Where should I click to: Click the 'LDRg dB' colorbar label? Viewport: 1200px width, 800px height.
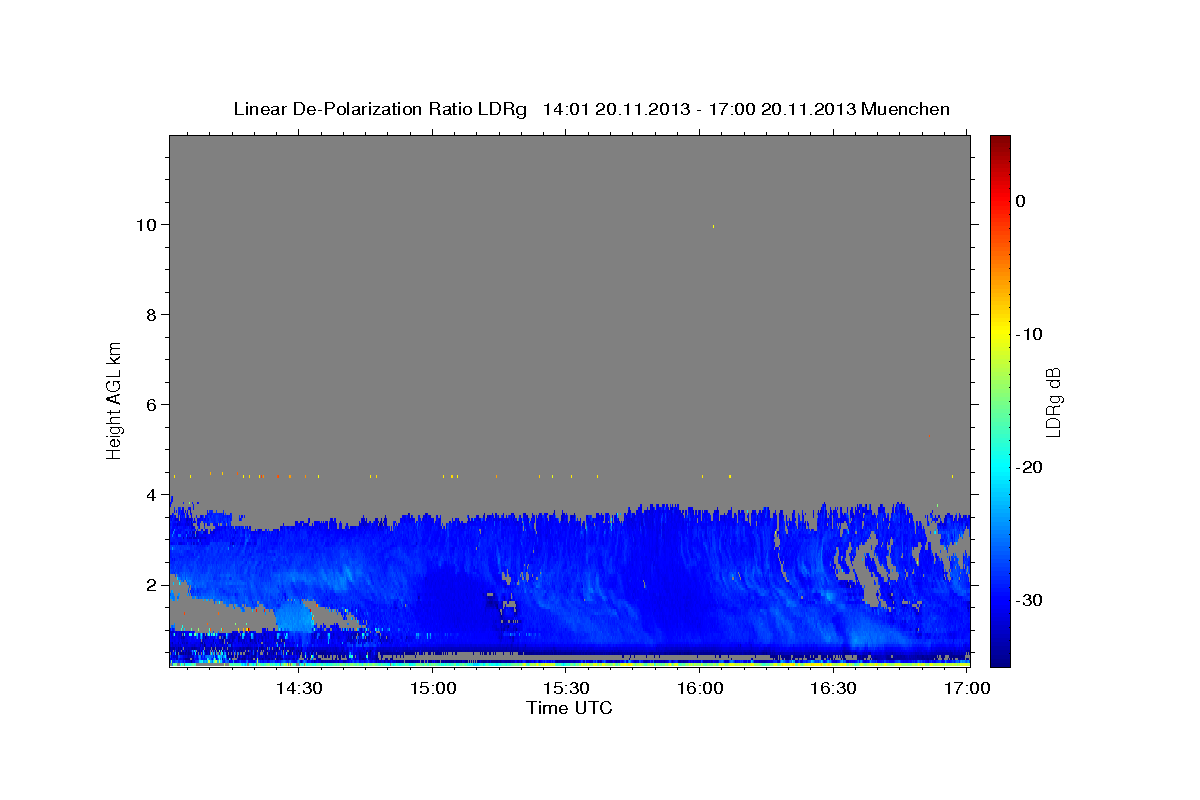click(x=1053, y=402)
